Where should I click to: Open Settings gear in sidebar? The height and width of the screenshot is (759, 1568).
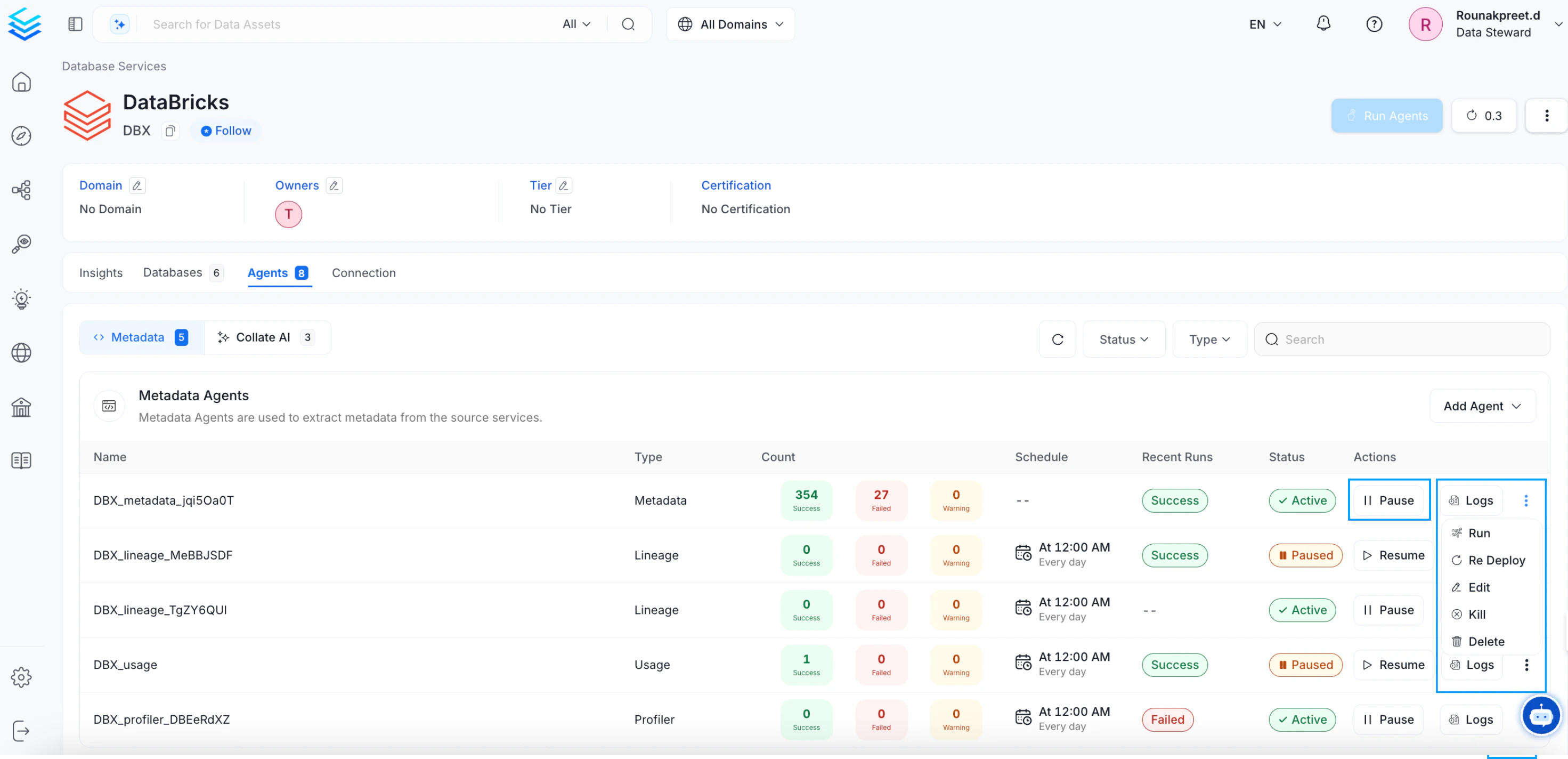click(x=22, y=677)
